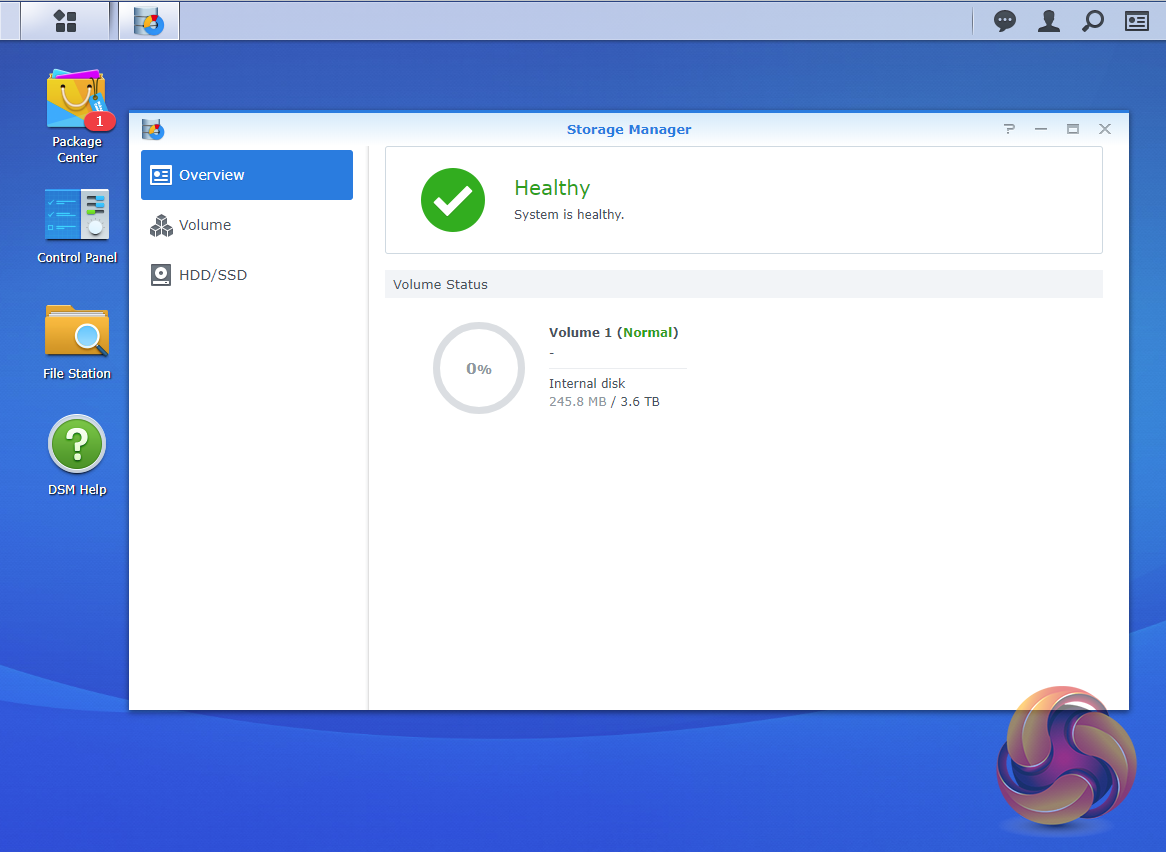Click the 245.8 MB / 3.6 TB usage text
This screenshot has width=1166, height=852.
[604, 401]
